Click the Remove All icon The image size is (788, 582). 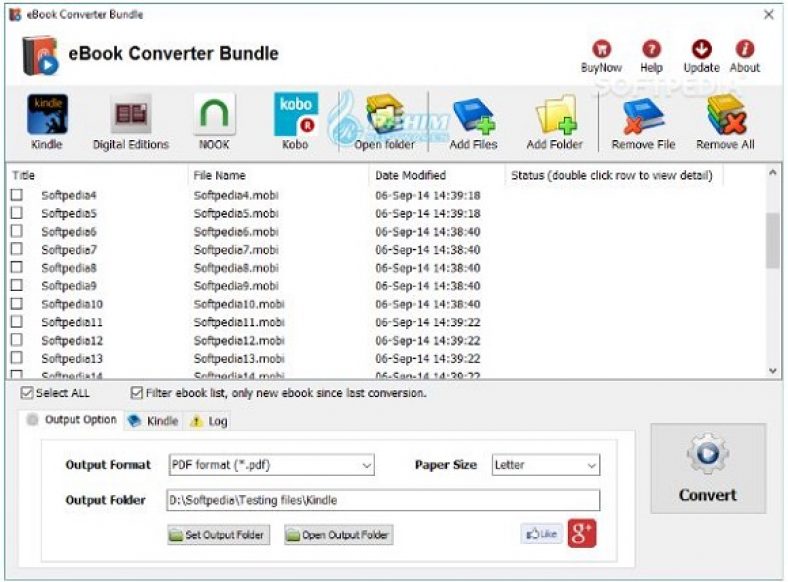coord(726,116)
